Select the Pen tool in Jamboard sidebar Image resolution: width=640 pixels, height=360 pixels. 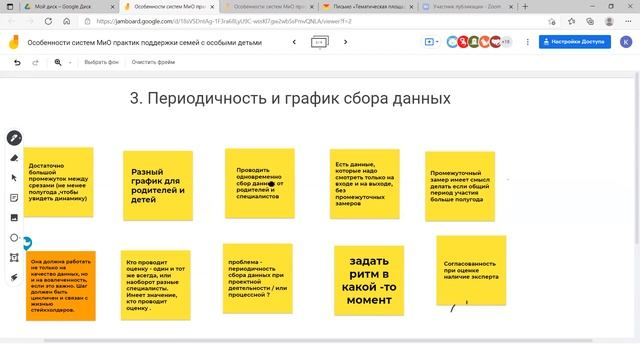pyautogui.click(x=14, y=138)
